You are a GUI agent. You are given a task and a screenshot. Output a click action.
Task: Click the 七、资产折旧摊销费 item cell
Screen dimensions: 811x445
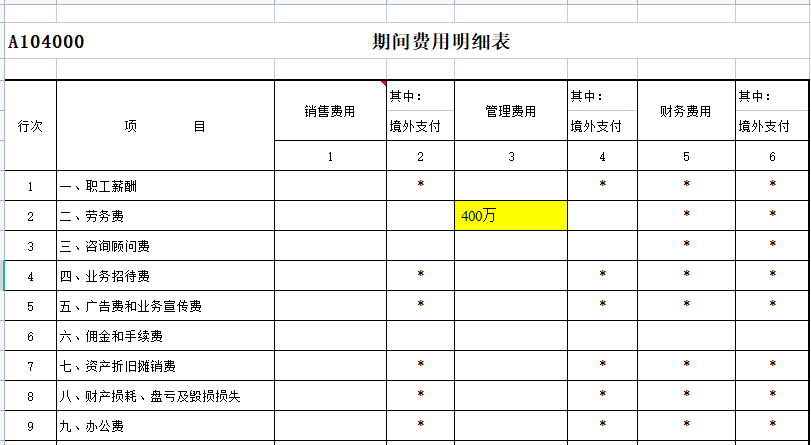pos(165,366)
